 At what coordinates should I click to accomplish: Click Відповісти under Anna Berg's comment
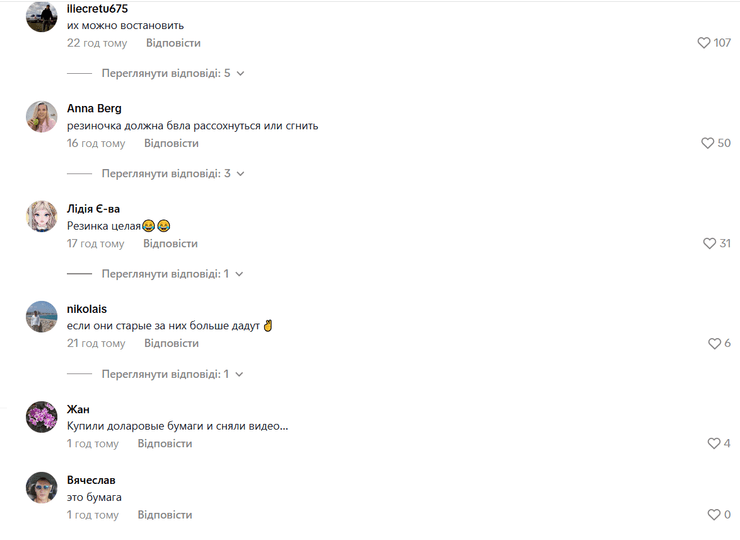pyautogui.click(x=171, y=143)
